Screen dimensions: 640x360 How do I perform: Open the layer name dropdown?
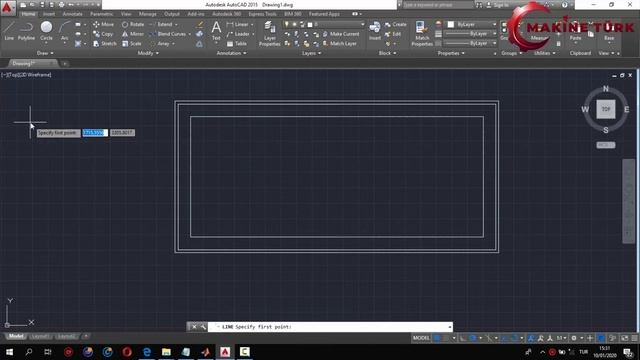(336, 24)
